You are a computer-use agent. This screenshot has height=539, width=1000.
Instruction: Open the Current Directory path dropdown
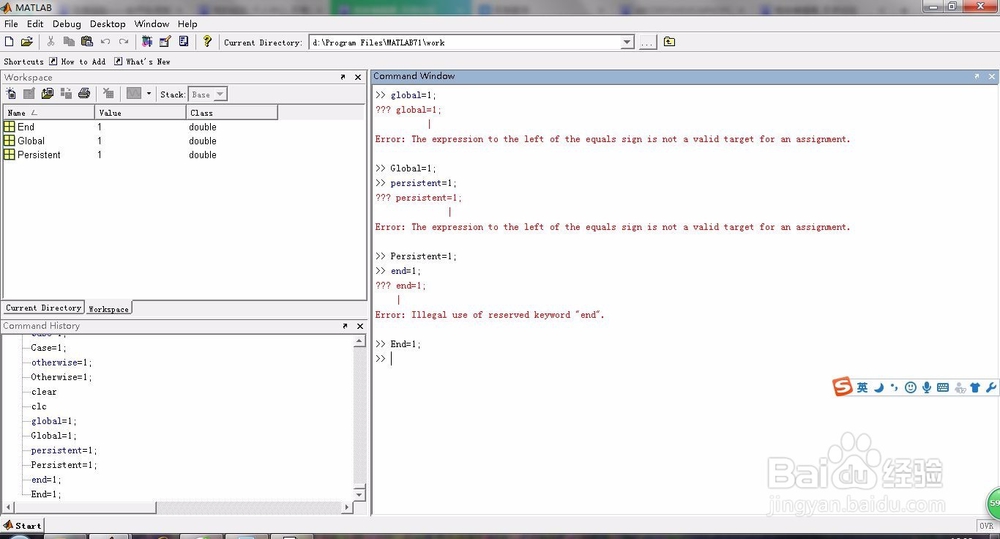(x=627, y=42)
